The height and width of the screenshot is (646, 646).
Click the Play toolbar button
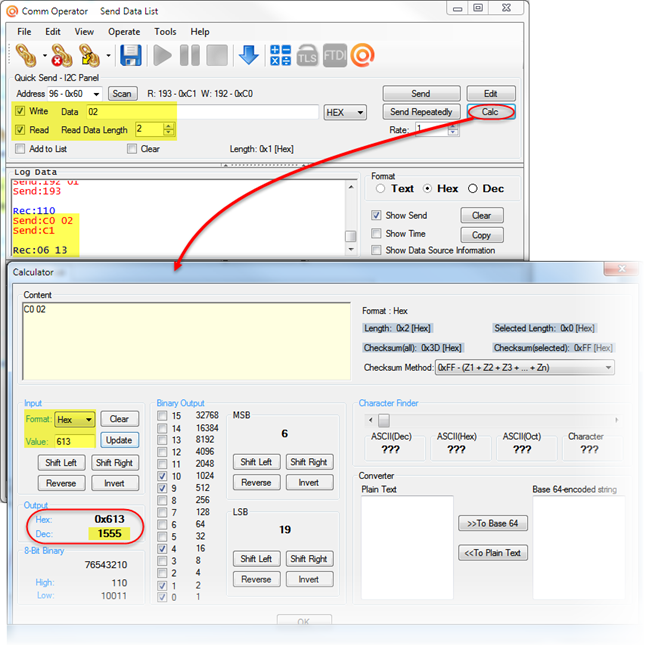pyautogui.click(x=162, y=55)
